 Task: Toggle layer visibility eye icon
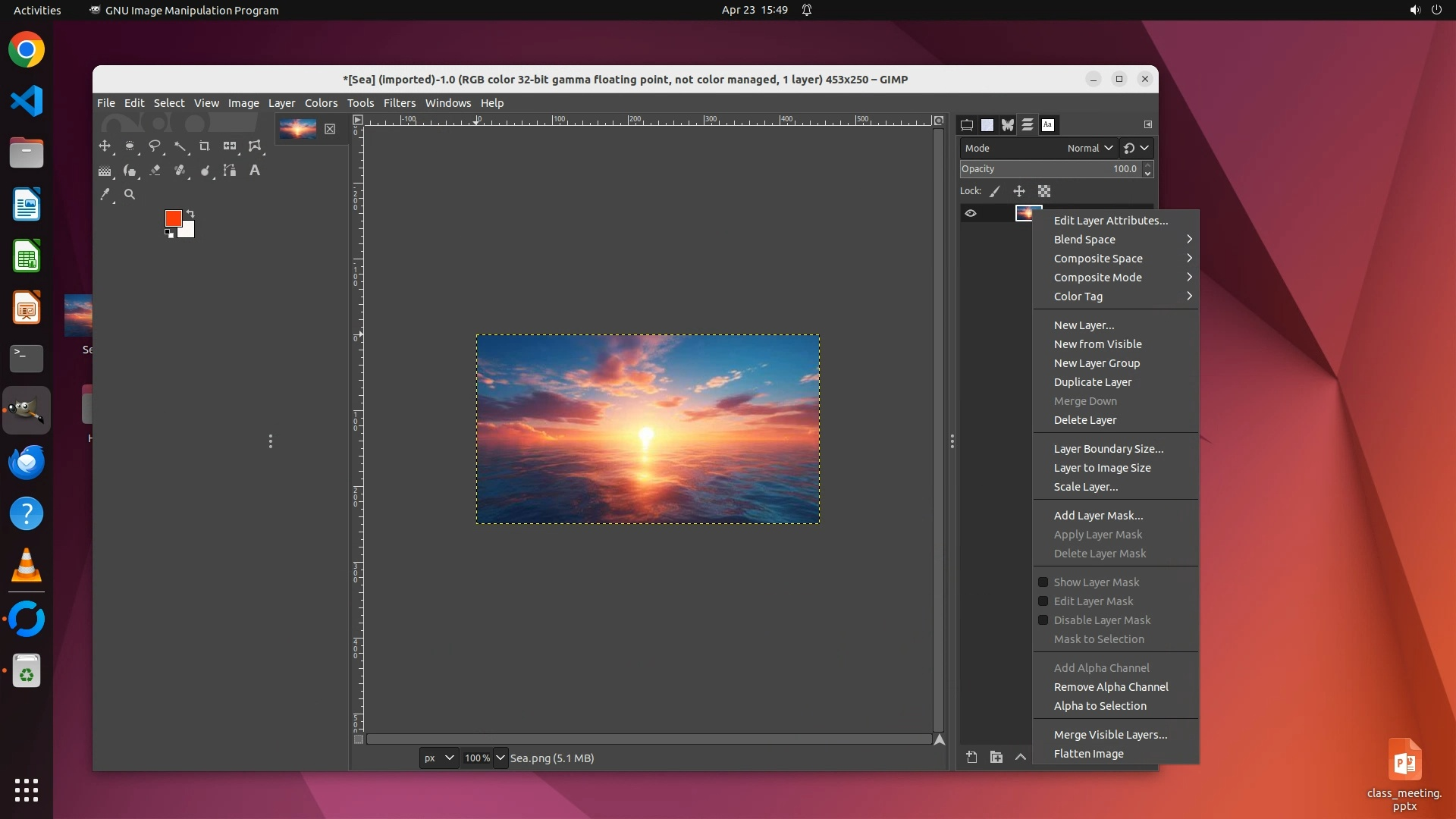pyautogui.click(x=971, y=214)
